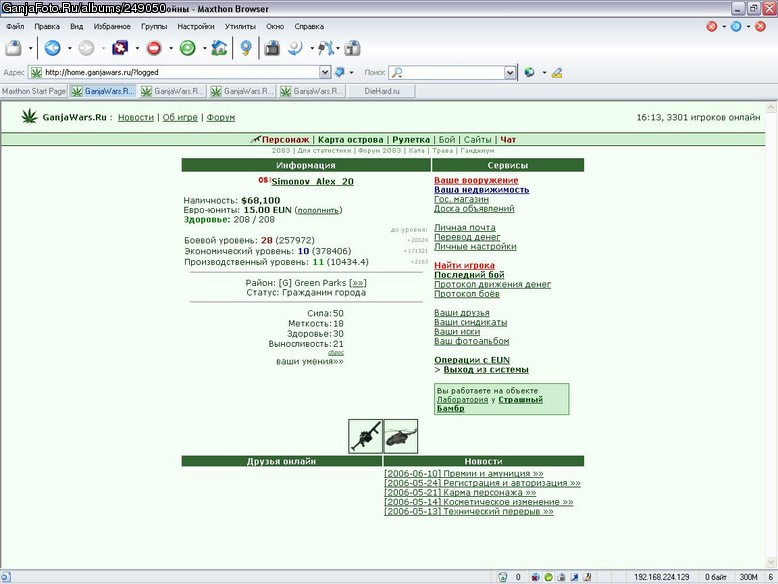Open the address bar URL dropdown

[x=325, y=72]
